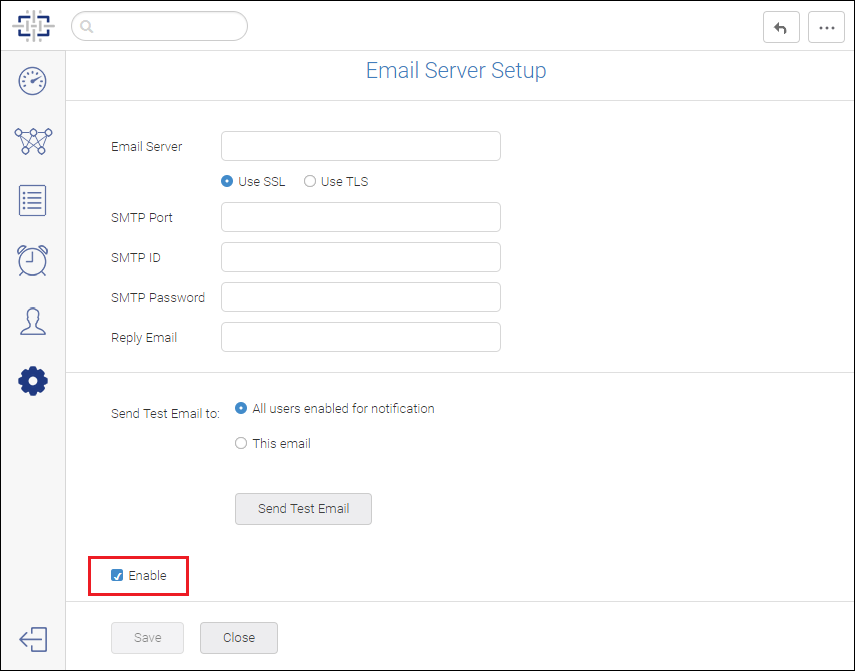Select All users enabled for notification
The height and width of the screenshot is (671, 855).
click(x=240, y=408)
